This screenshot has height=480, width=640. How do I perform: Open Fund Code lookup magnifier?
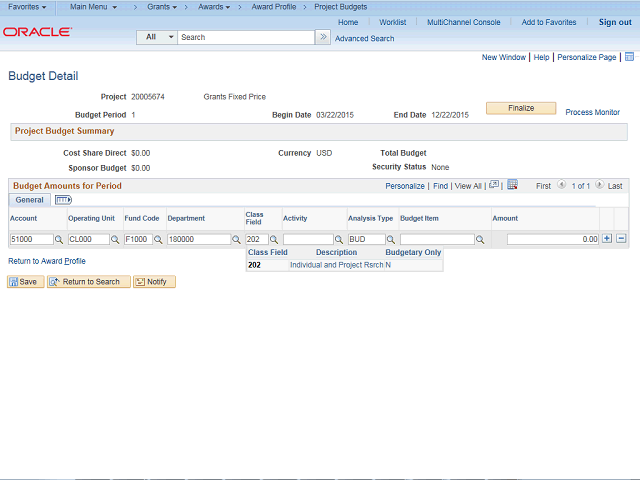[x=158, y=240]
